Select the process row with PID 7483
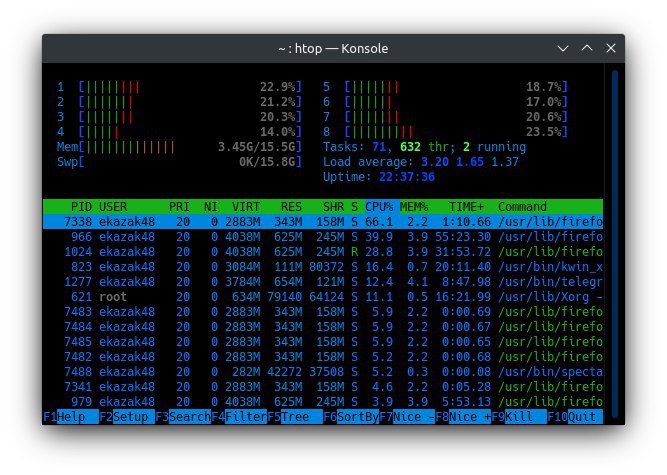 (323, 312)
